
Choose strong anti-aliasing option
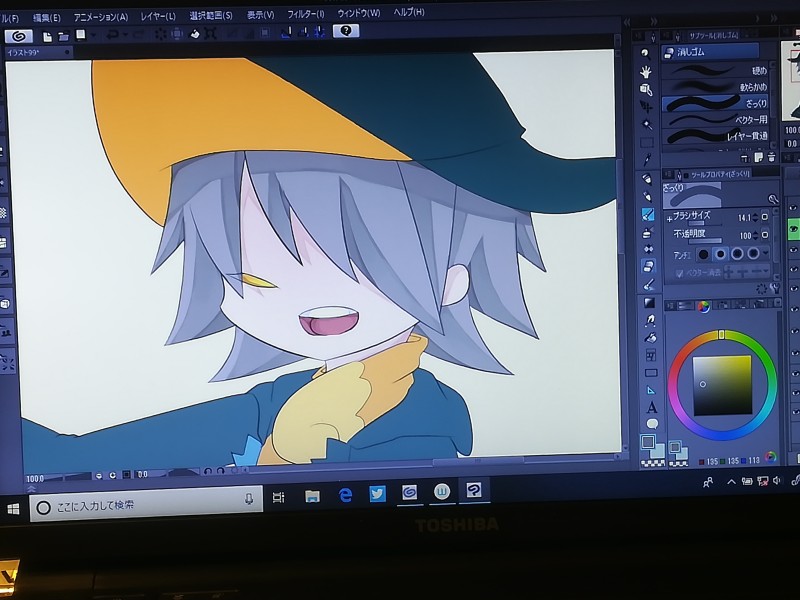pyautogui.click(x=753, y=253)
